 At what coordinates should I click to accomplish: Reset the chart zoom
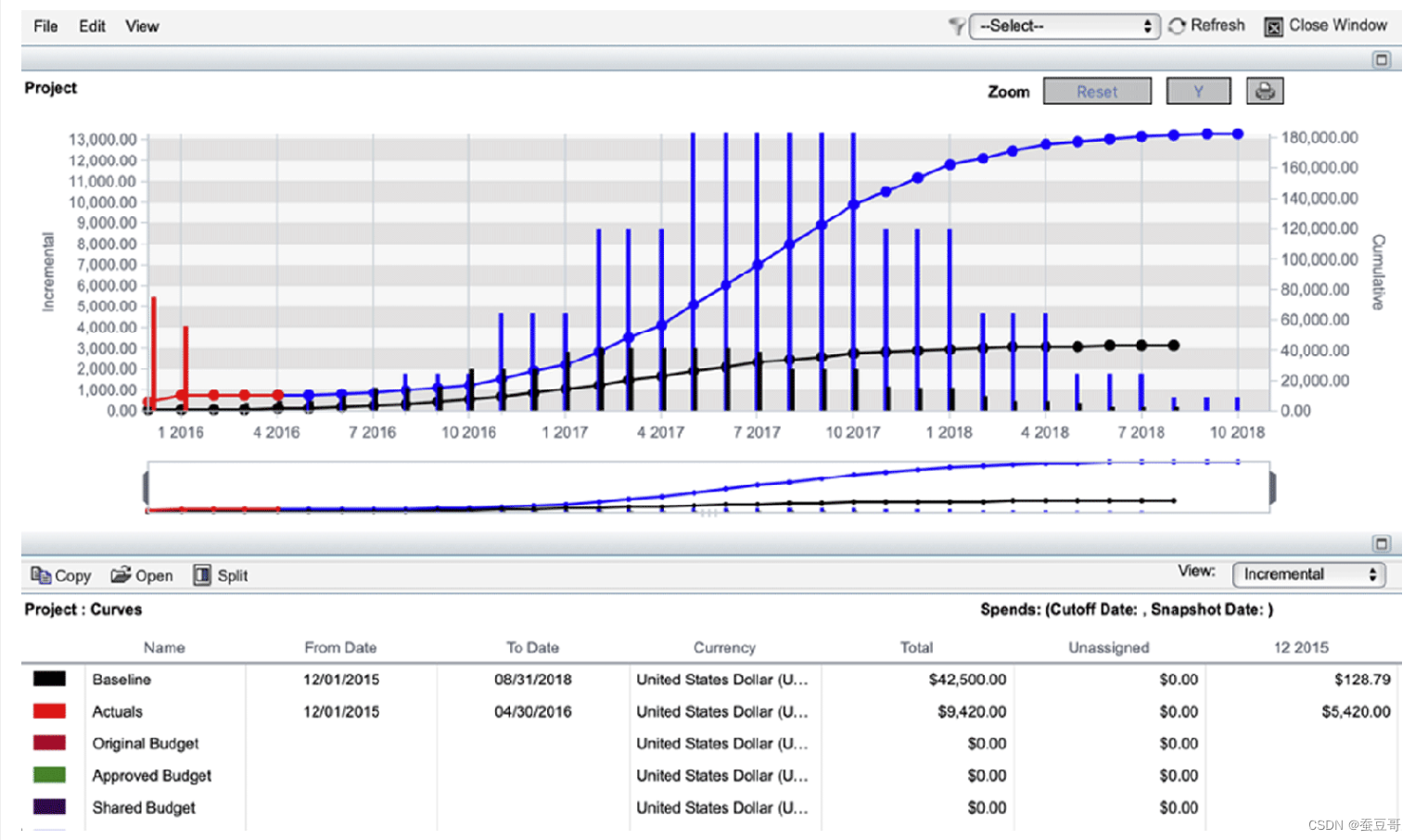click(1097, 91)
